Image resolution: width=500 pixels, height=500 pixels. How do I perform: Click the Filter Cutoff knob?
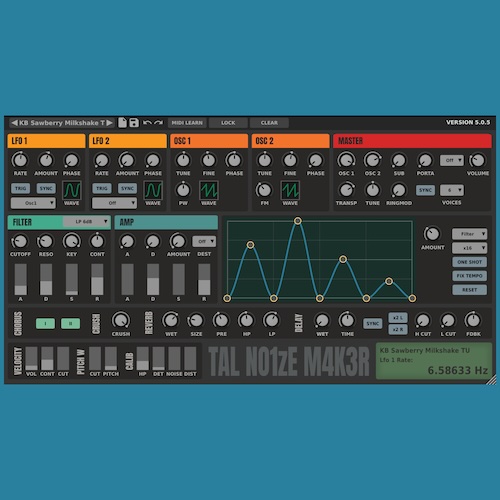20,241
